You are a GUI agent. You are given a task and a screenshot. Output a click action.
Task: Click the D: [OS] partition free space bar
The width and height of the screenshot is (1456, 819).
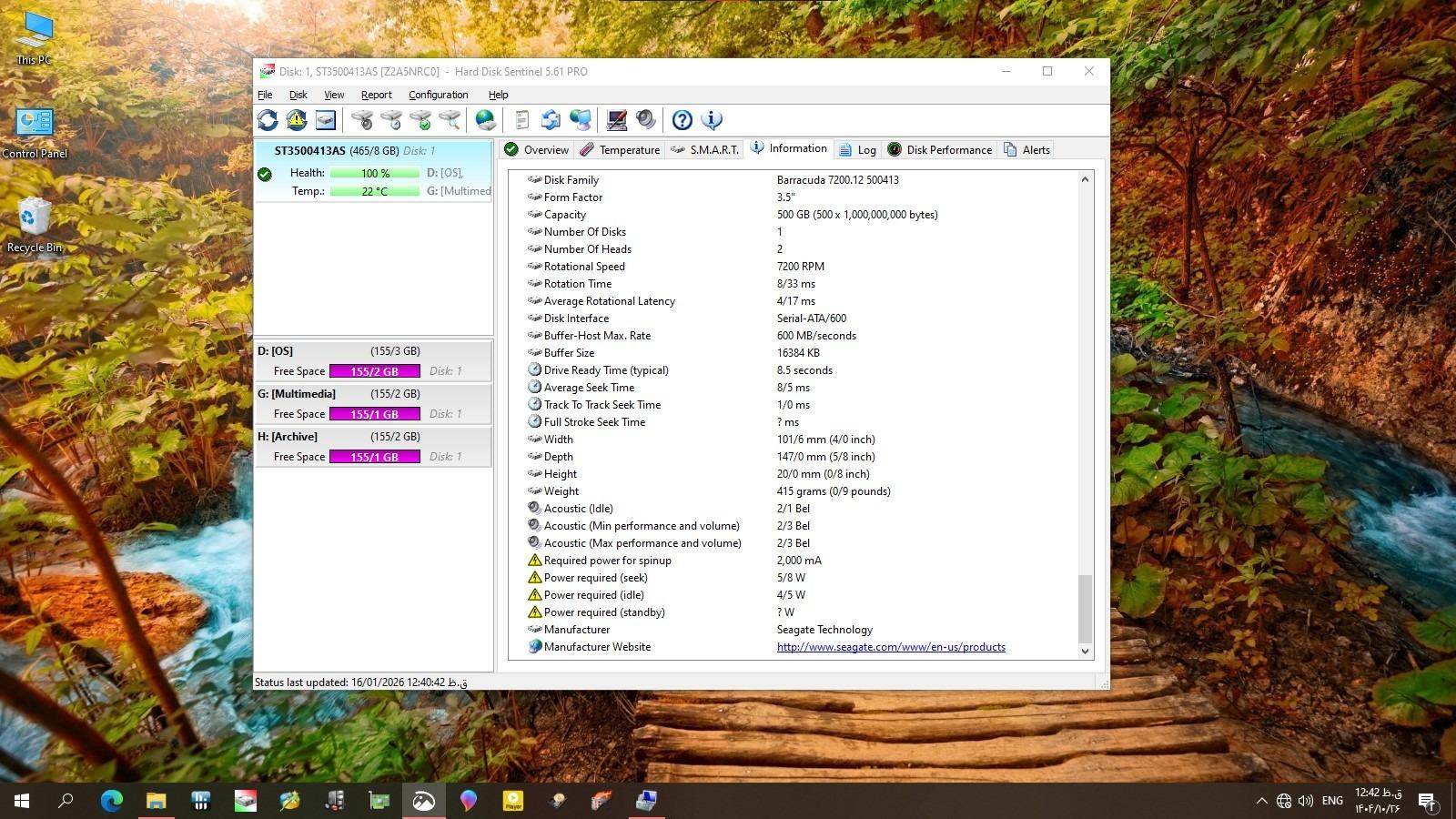pyautogui.click(x=374, y=371)
